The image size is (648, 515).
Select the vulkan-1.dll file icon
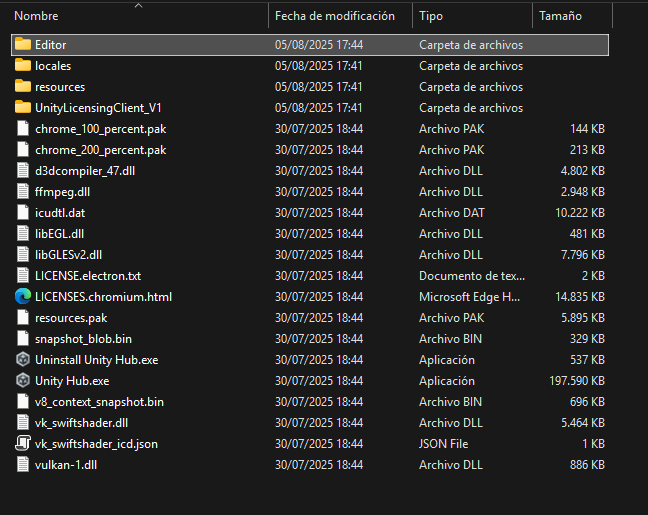coord(23,465)
